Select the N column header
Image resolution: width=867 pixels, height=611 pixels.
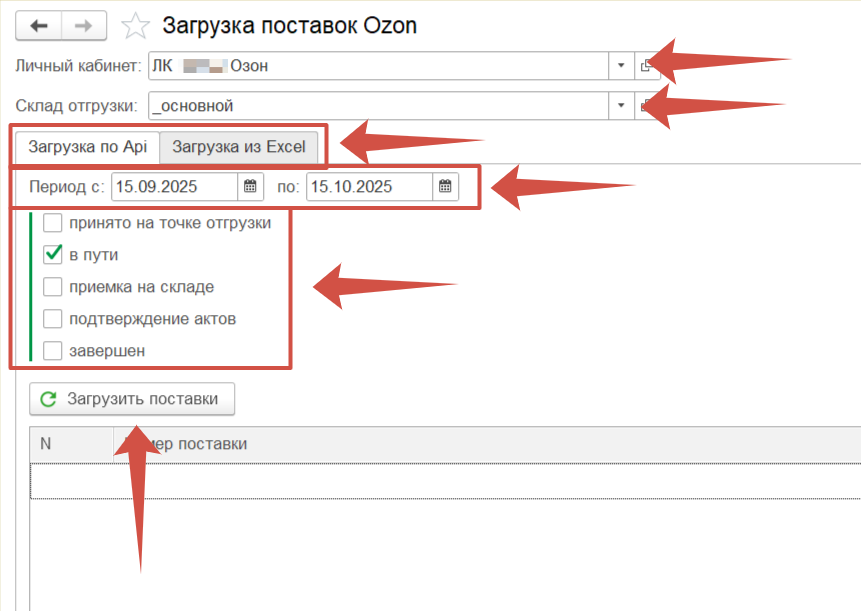pyautogui.click(x=71, y=444)
